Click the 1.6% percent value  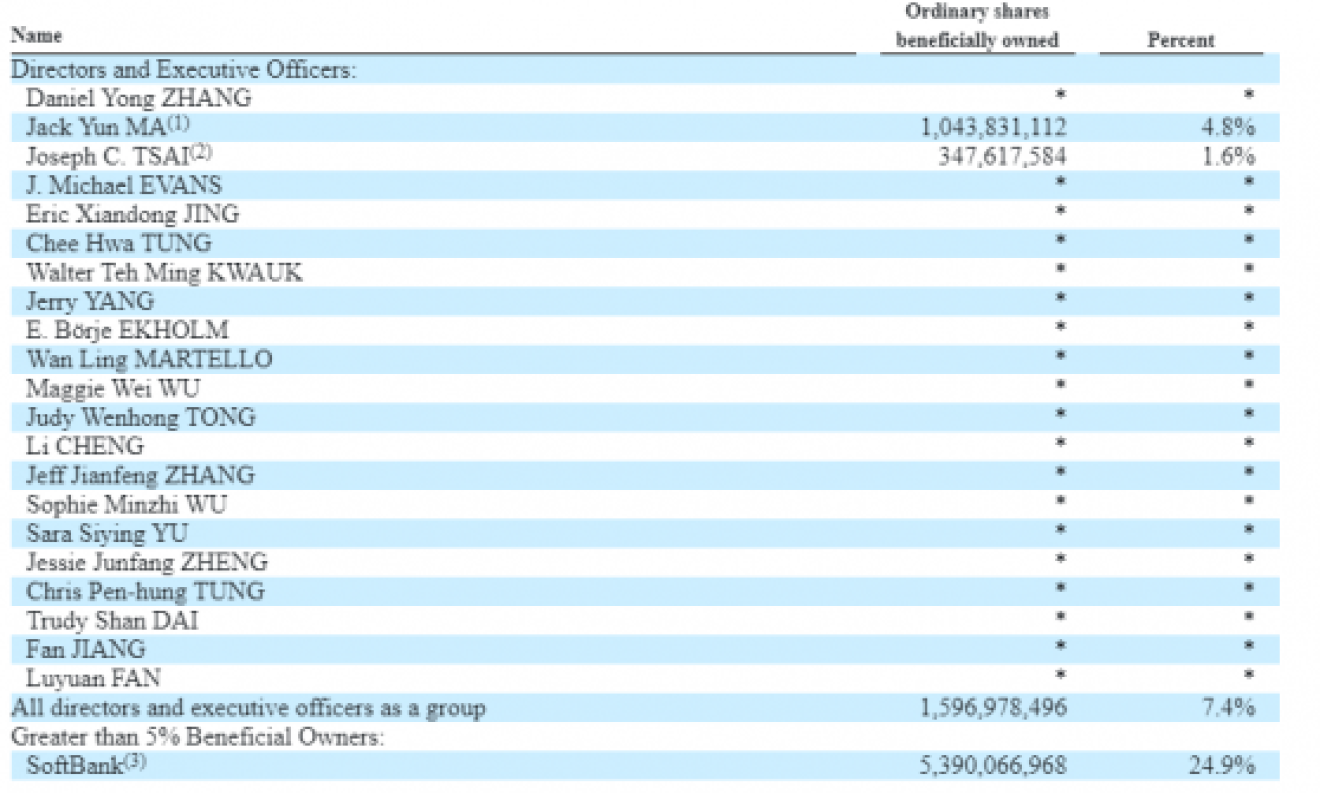[1230, 156]
